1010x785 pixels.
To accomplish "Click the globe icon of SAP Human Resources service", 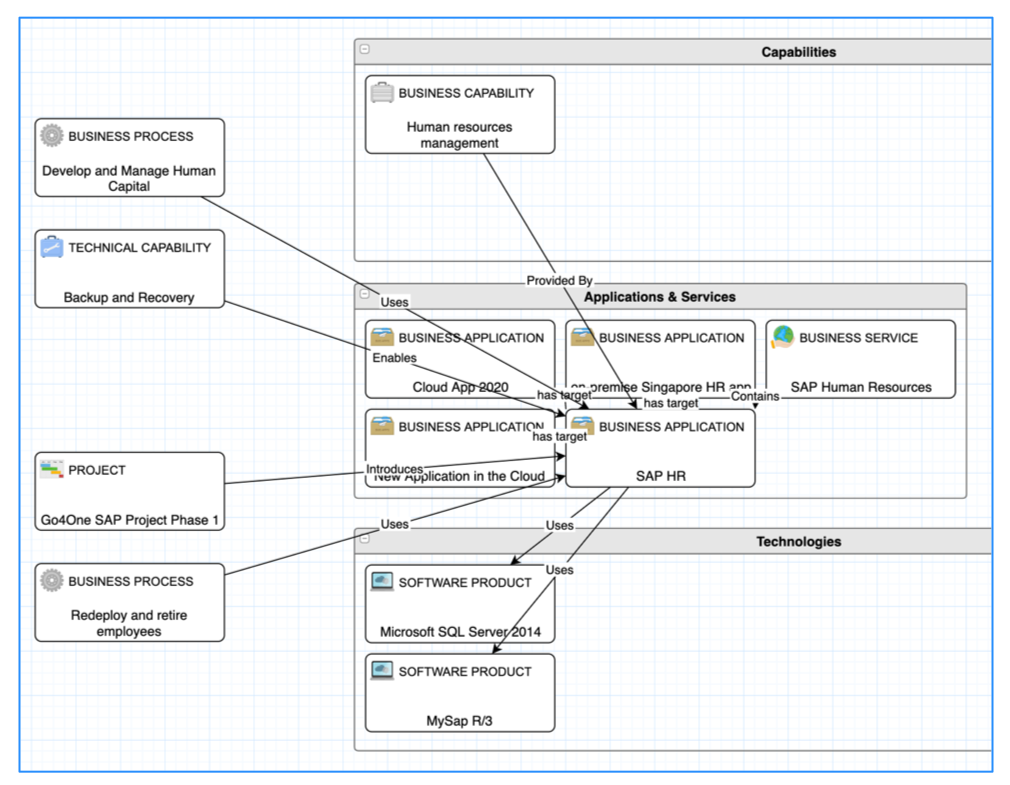I will [783, 337].
